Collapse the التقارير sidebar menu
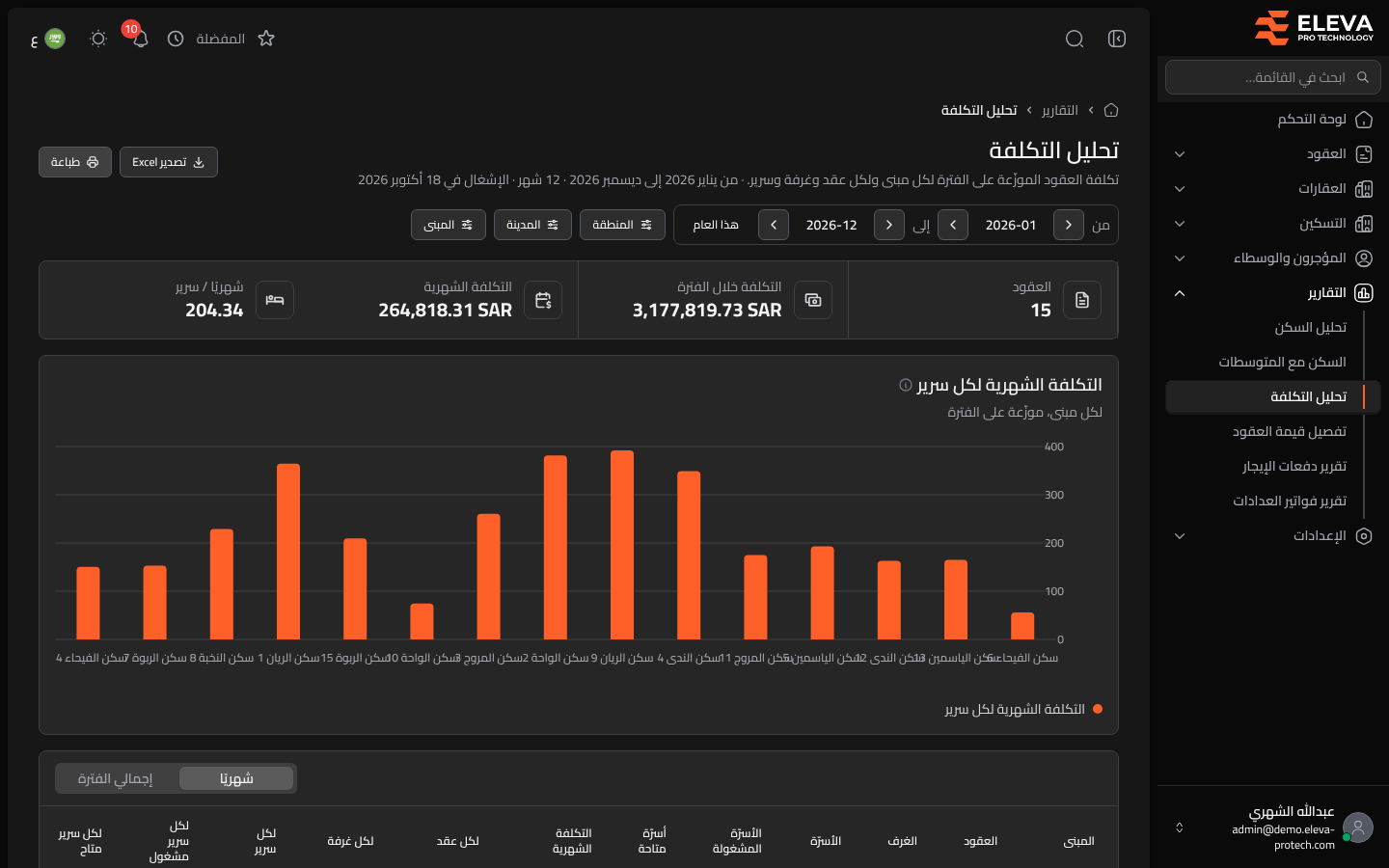Screen dimensions: 1389x868 tap(1273, 293)
